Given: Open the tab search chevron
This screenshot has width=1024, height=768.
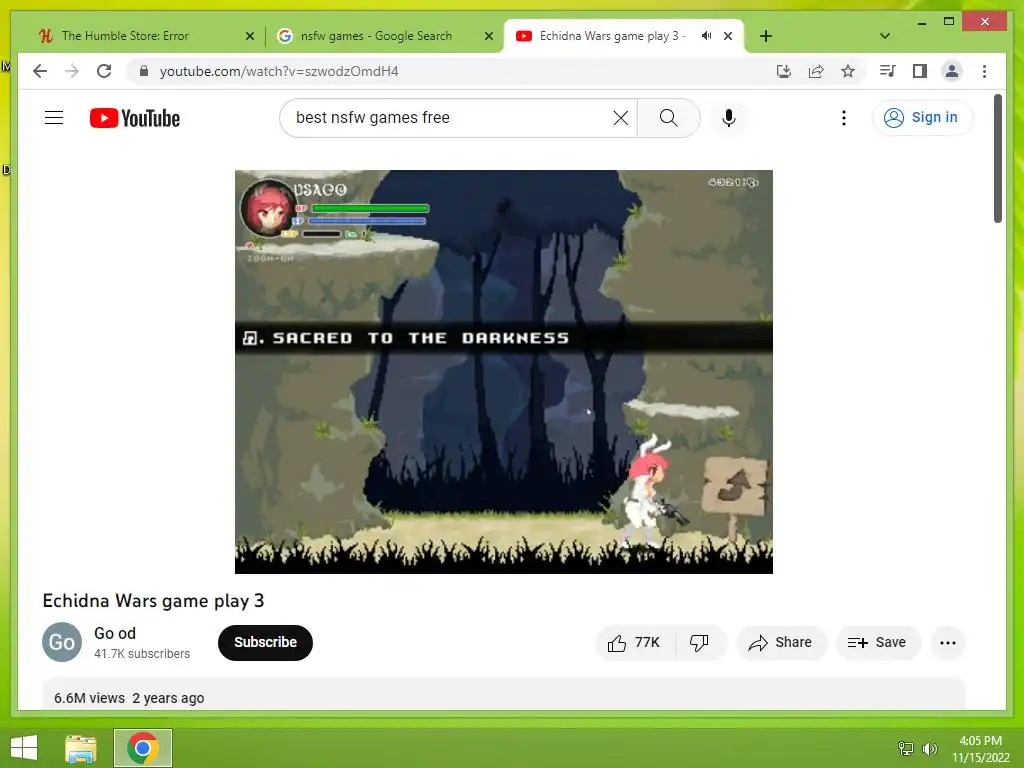Looking at the screenshot, I should pyautogui.click(x=885, y=36).
